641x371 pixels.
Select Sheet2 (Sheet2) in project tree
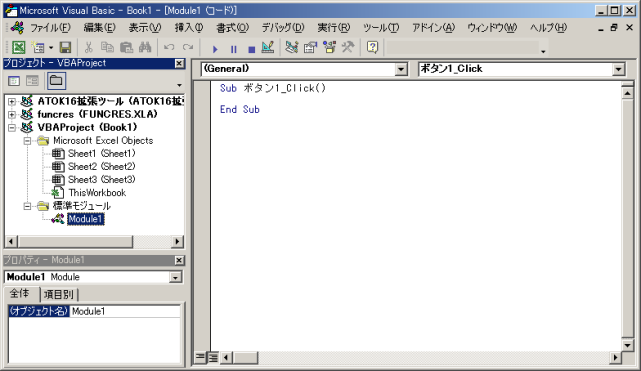(101, 167)
